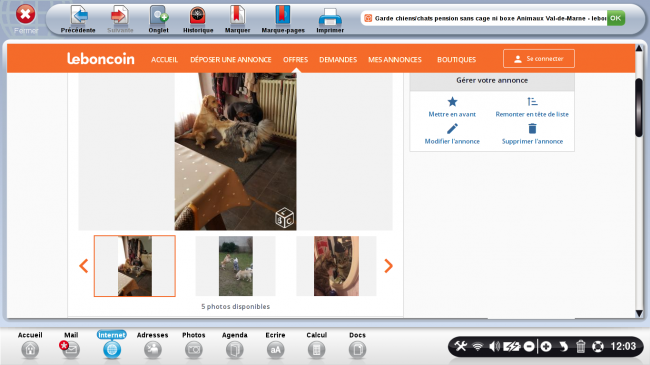The width and height of the screenshot is (650, 365).
Task: Open the Photos app in the dock
Action: (194, 345)
